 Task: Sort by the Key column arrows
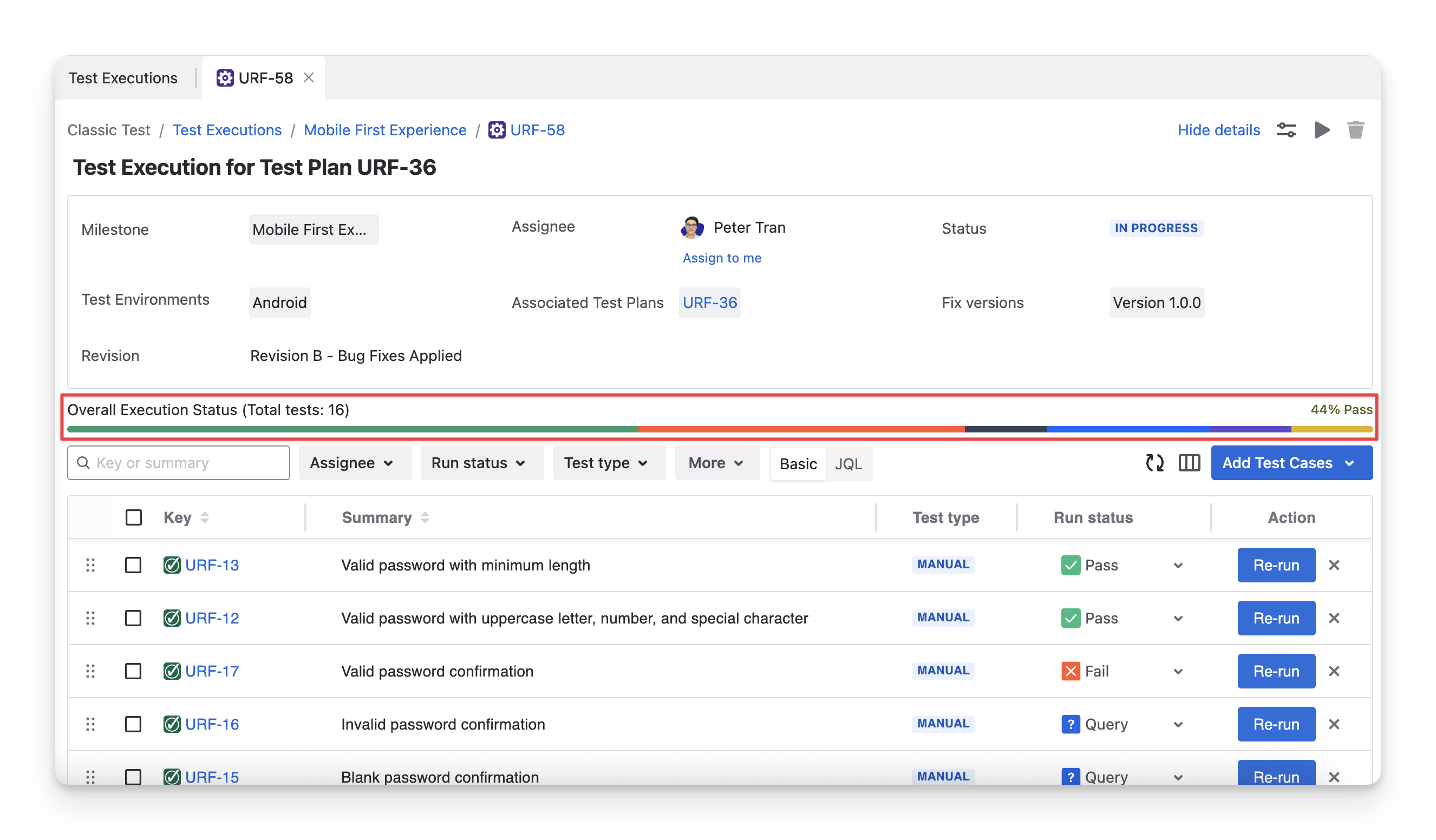point(205,517)
